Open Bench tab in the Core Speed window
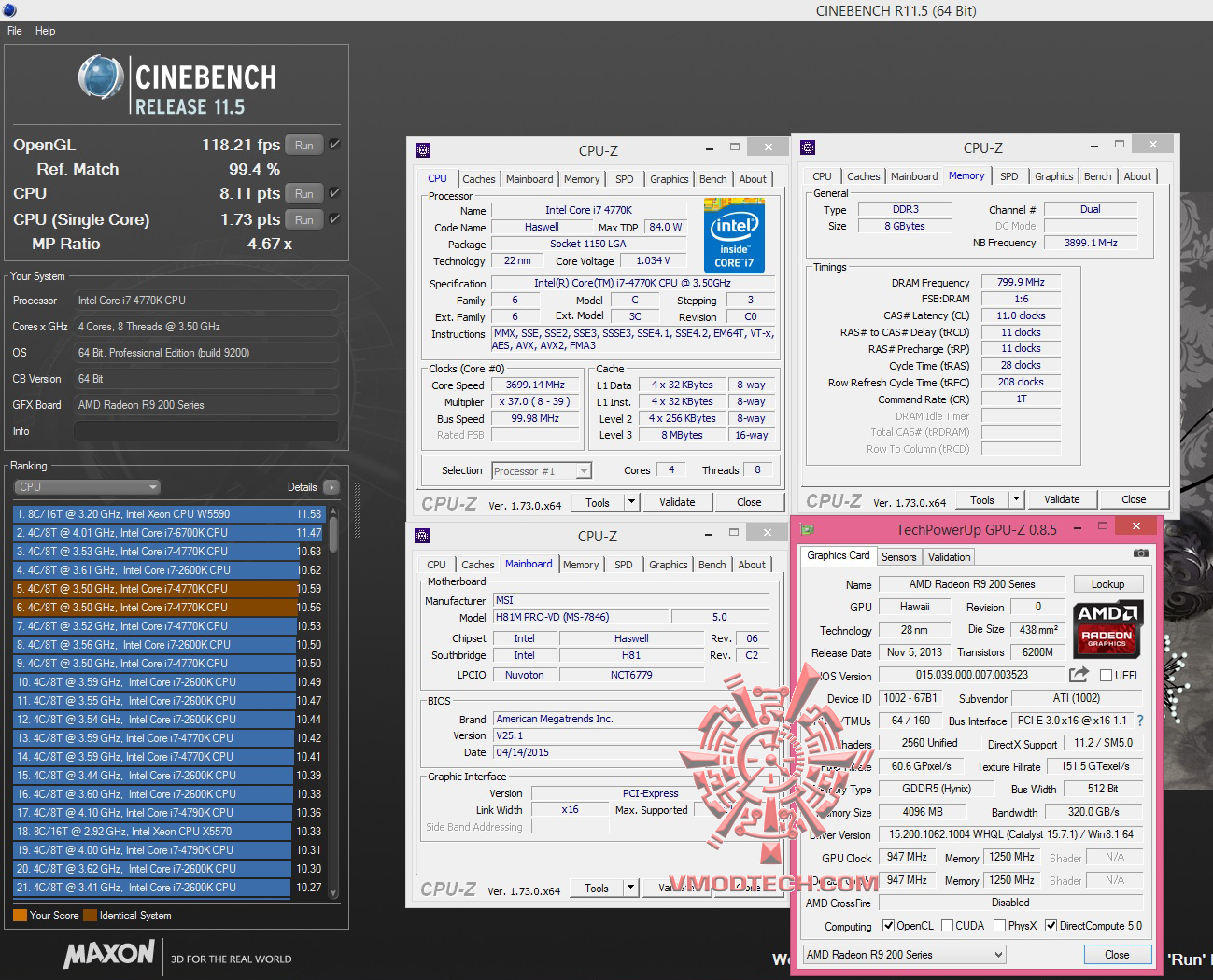Viewport: 1213px width, 980px height. coord(712,179)
